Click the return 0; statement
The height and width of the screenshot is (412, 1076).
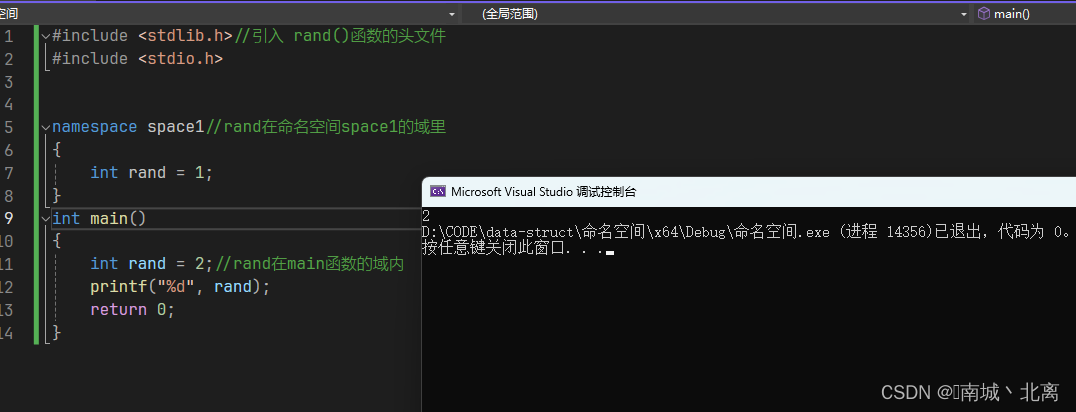(x=132, y=310)
